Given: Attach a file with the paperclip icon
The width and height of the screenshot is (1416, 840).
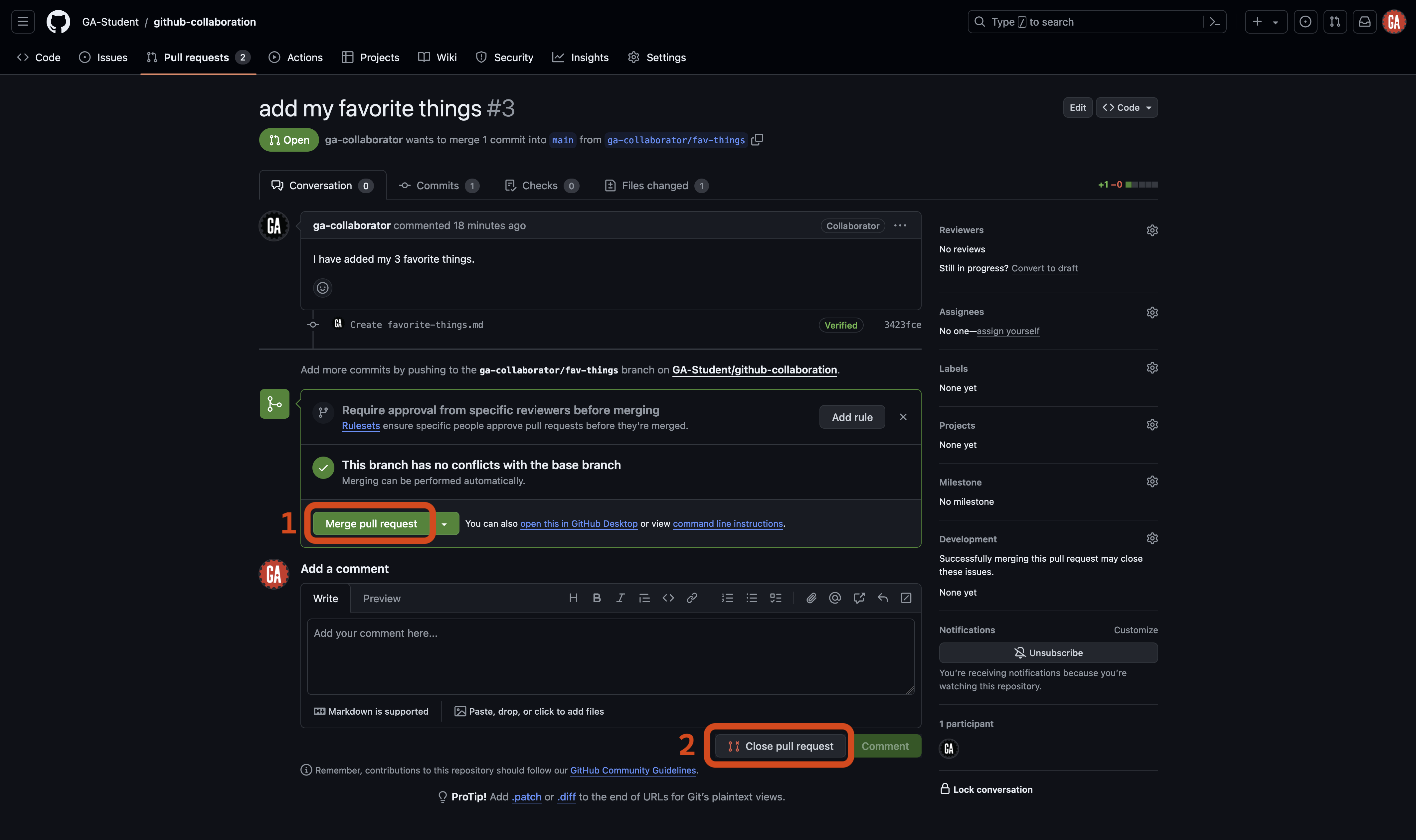Looking at the screenshot, I should [811, 598].
